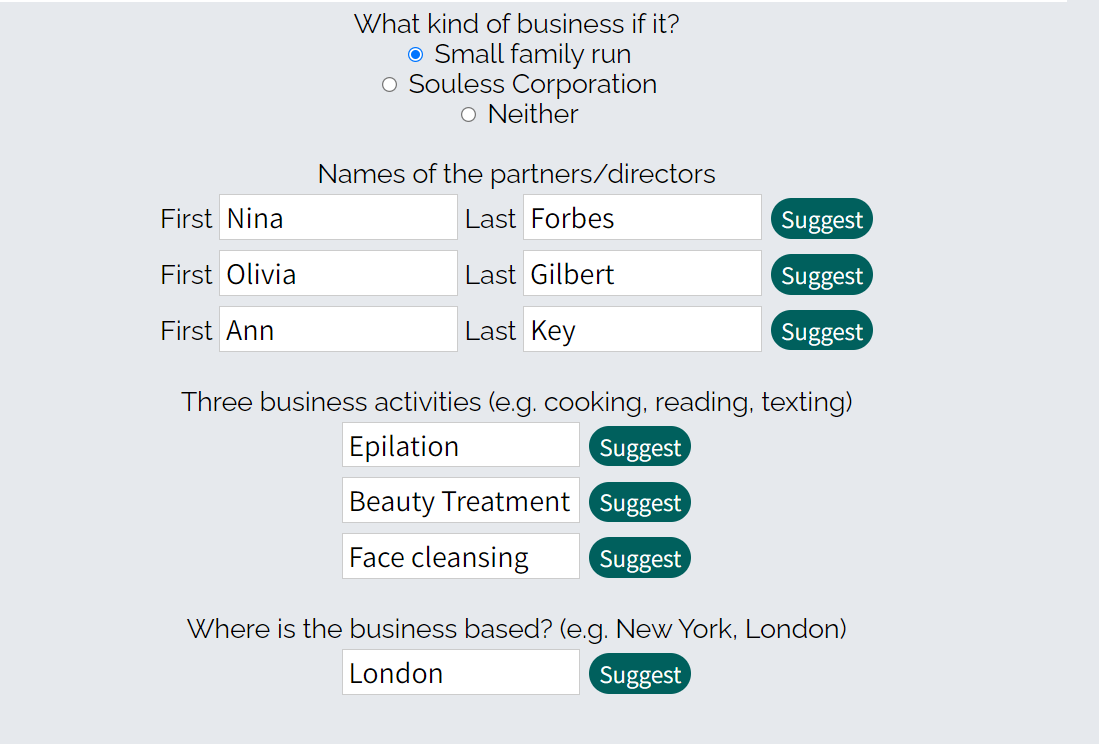Hit Suggest for Ann Key row
The image size is (1099, 744).
point(821,331)
